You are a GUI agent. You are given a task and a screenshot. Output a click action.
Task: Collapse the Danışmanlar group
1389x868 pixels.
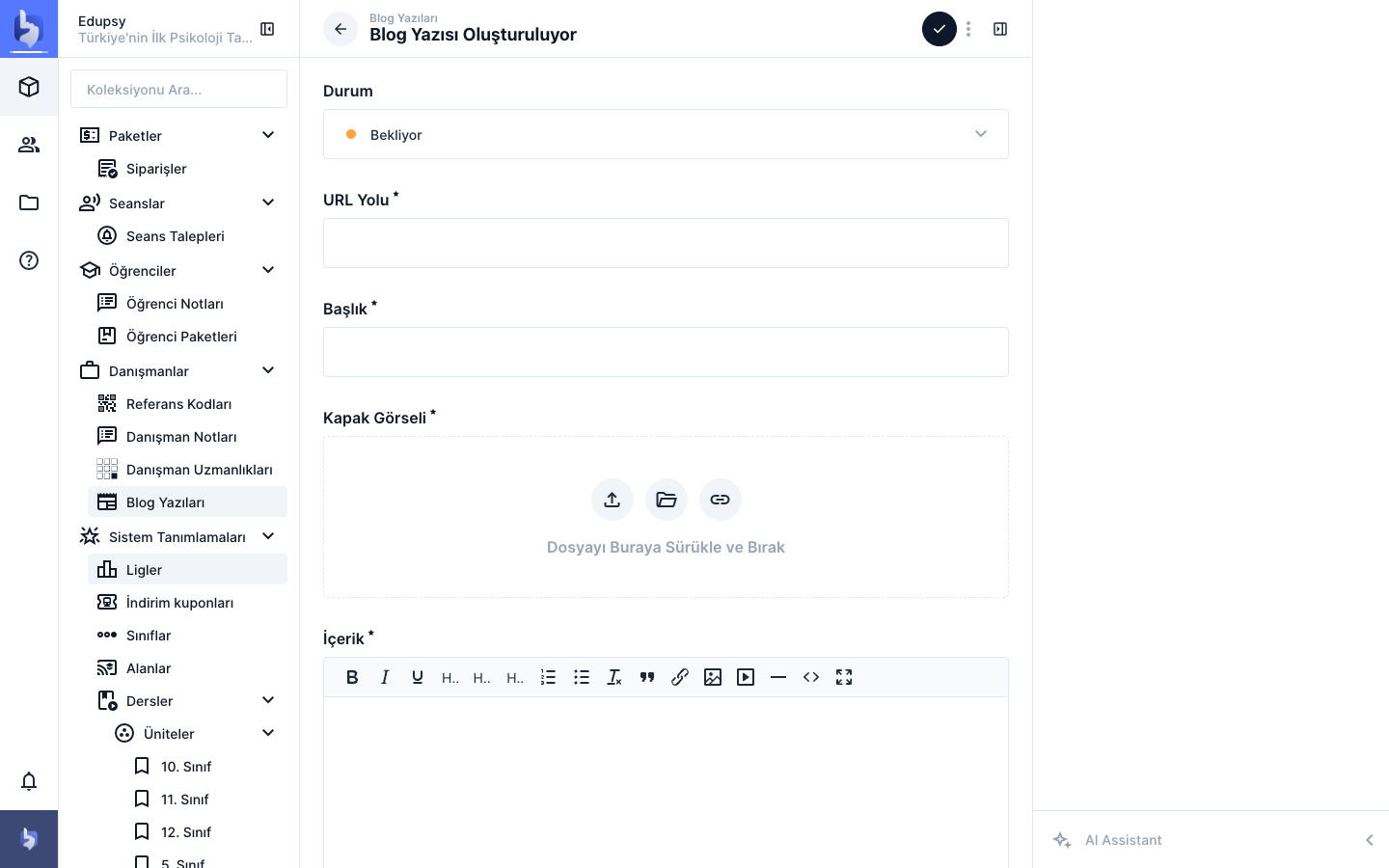click(268, 370)
